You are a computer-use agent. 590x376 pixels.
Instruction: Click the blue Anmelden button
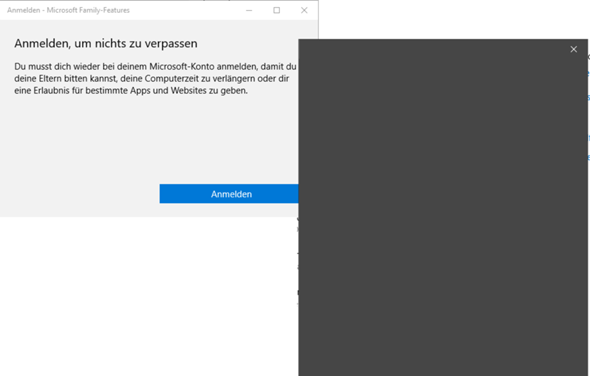coord(229,194)
